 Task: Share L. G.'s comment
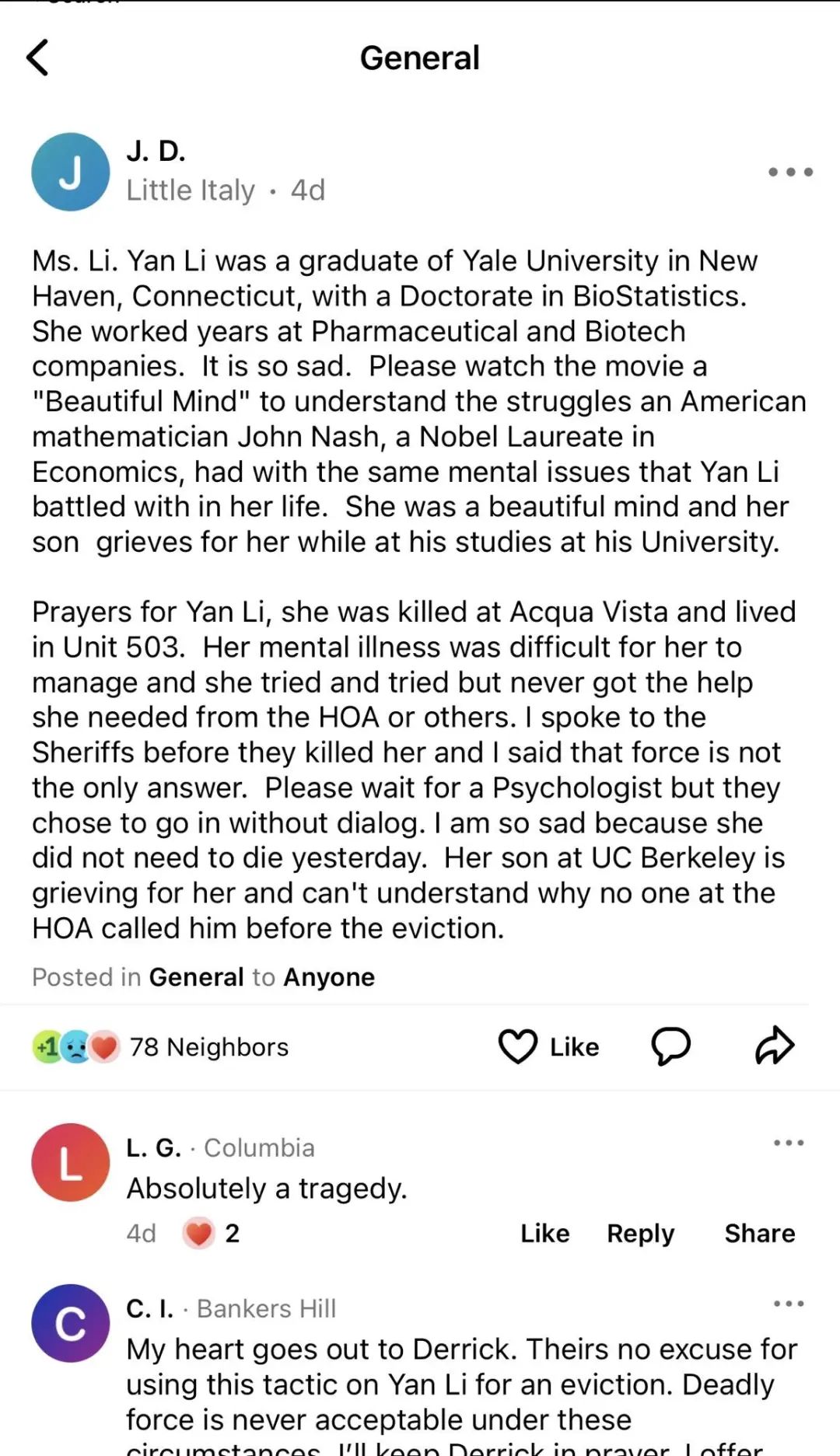point(759,1233)
